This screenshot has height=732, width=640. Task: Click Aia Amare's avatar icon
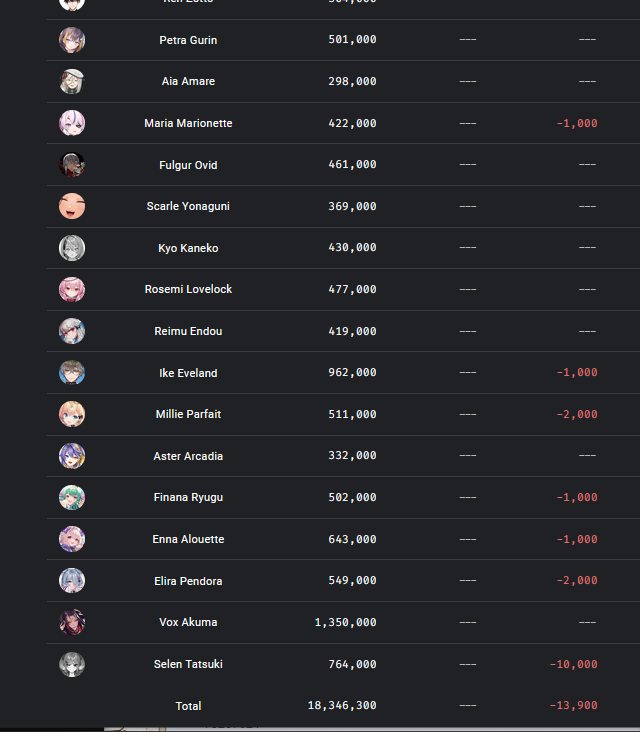(x=72, y=81)
